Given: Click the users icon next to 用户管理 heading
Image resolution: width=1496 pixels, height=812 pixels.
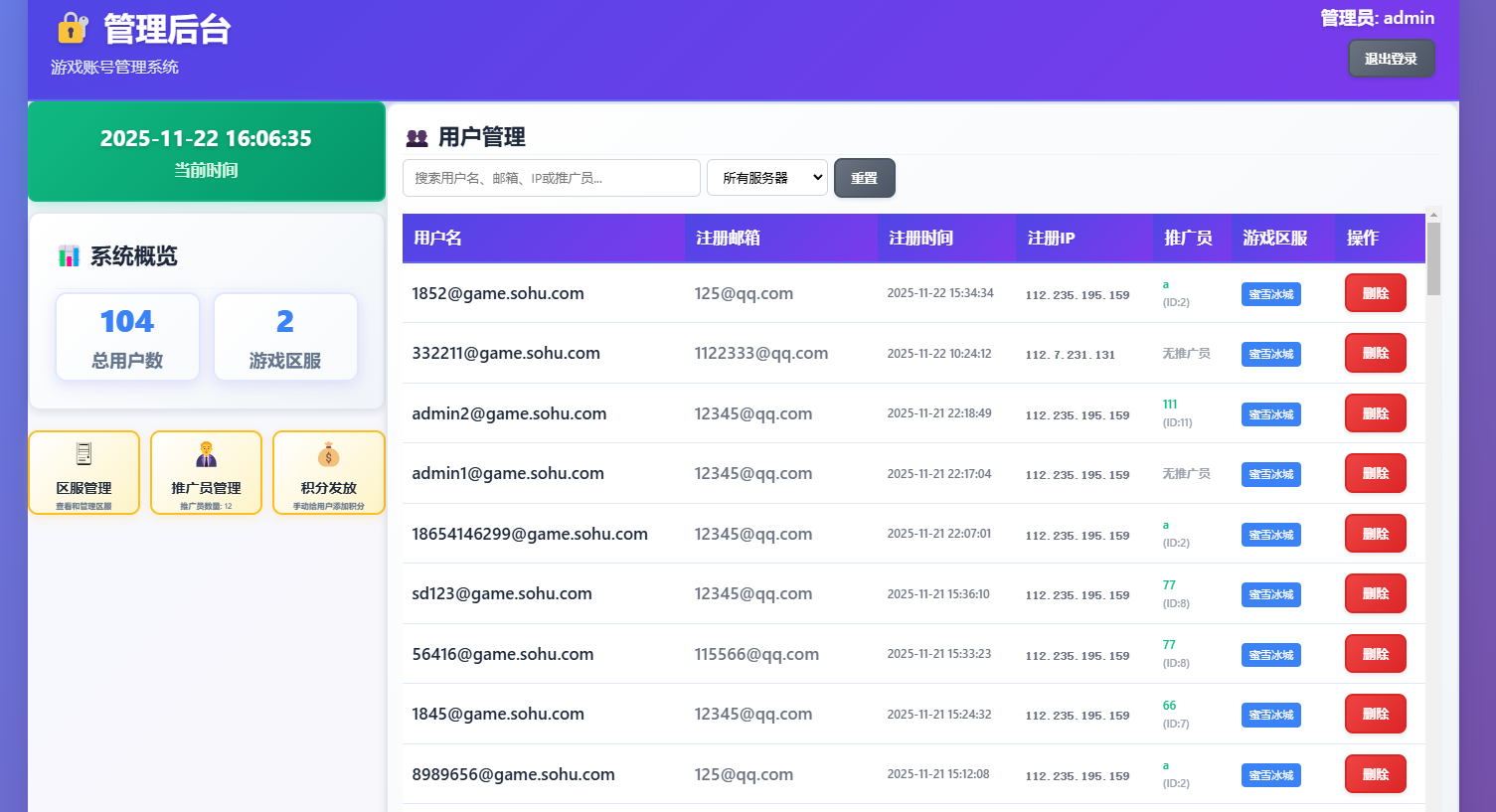Looking at the screenshot, I should [x=418, y=136].
